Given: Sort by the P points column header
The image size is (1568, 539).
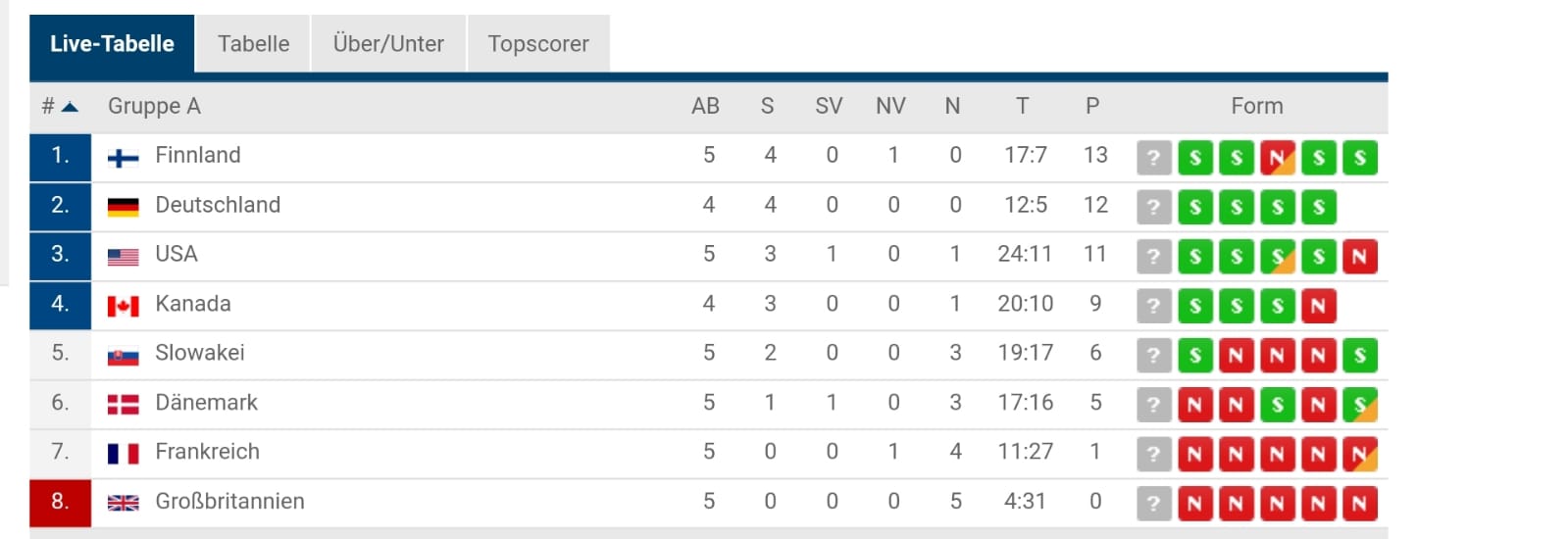Looking at the screenshot, I should tap(1092, 106).
